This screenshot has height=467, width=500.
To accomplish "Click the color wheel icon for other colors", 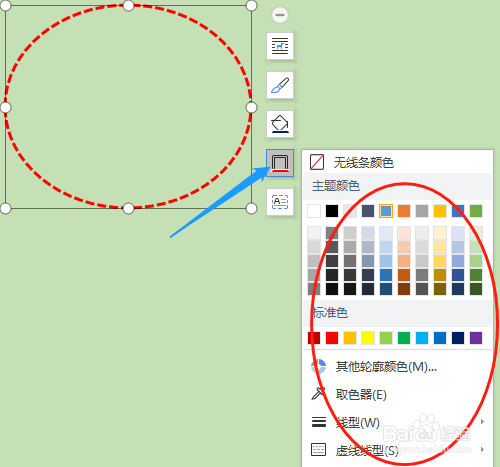I will 318,366.
